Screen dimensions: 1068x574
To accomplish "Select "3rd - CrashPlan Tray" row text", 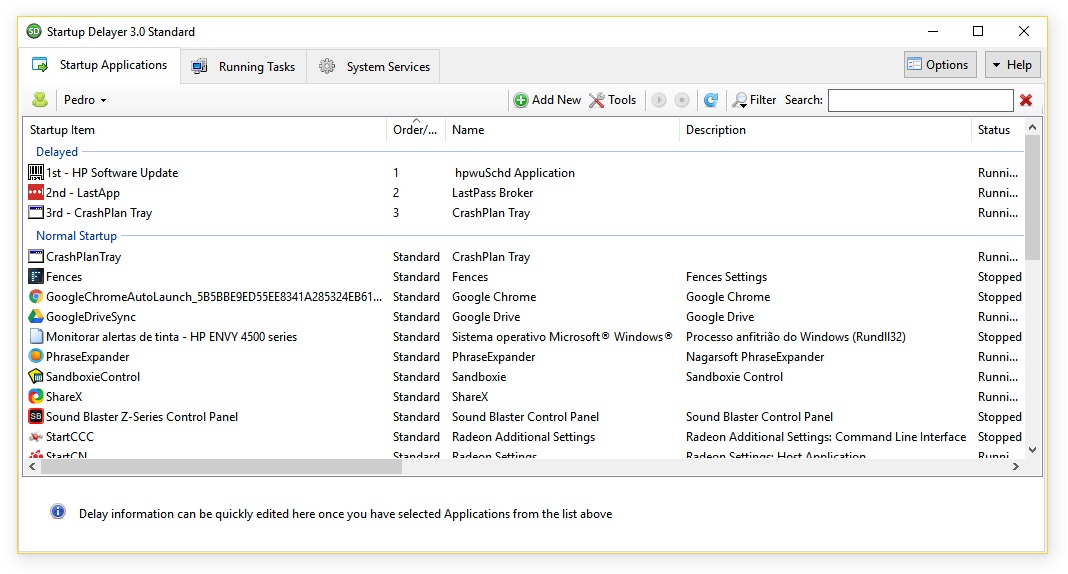I will [99, 213].
